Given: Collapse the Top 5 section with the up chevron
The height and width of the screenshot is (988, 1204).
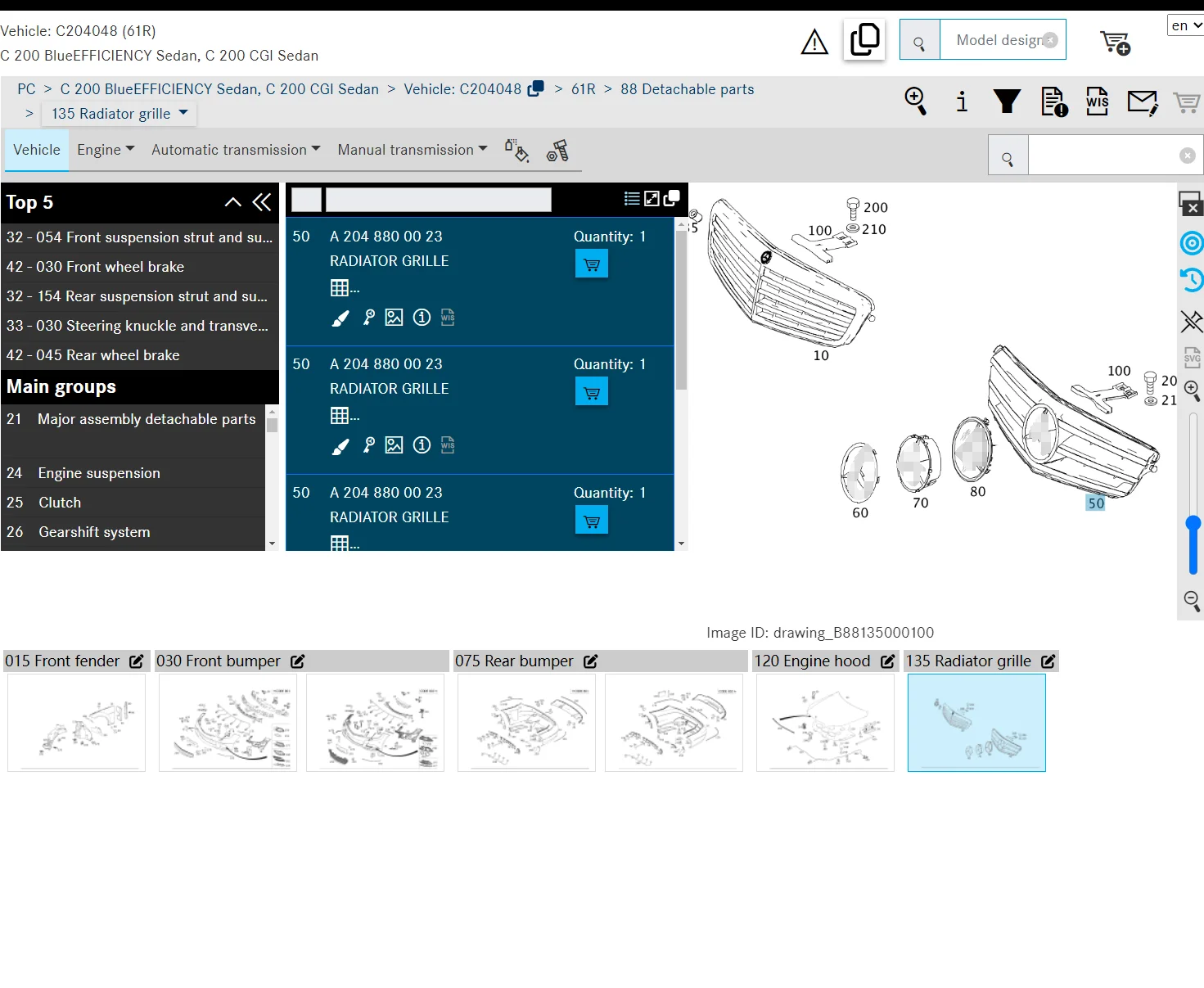Looking at the screenshot, I should tap(233, 202).
